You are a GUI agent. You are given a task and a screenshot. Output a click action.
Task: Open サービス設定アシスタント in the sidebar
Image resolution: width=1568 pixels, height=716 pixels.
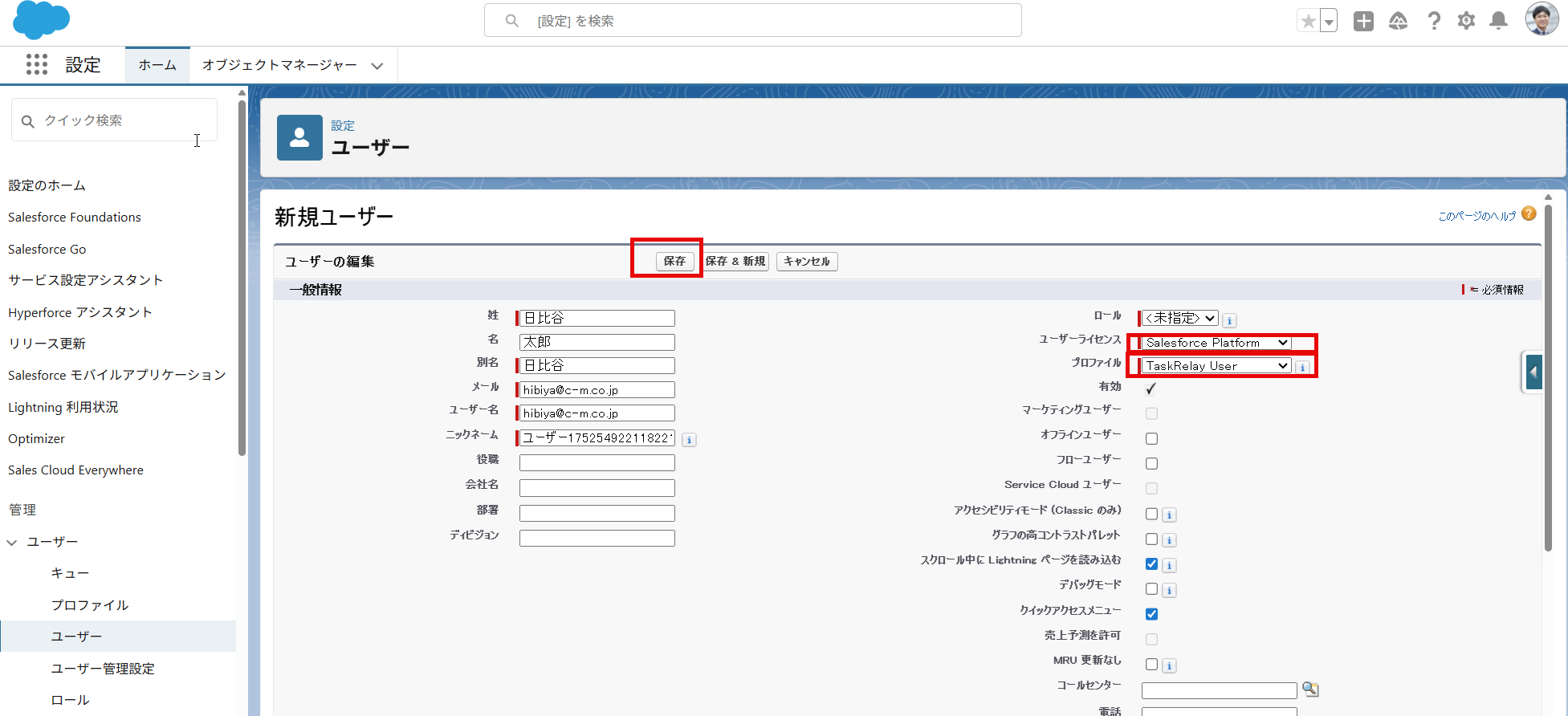point(86,280)
